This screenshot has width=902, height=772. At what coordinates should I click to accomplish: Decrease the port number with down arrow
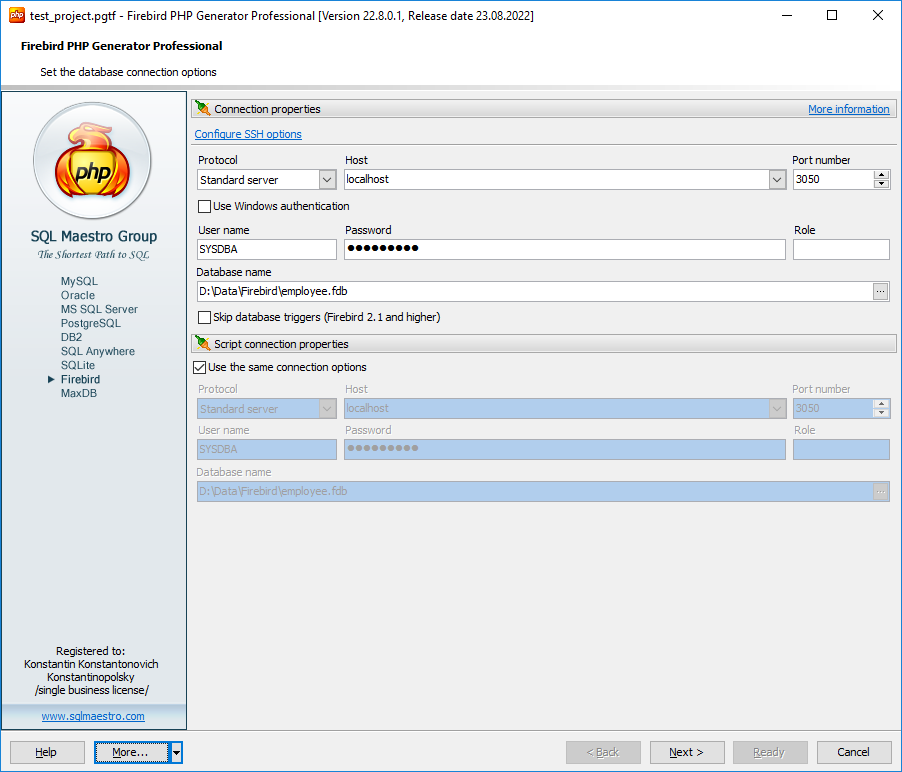[x=881, y=184]
